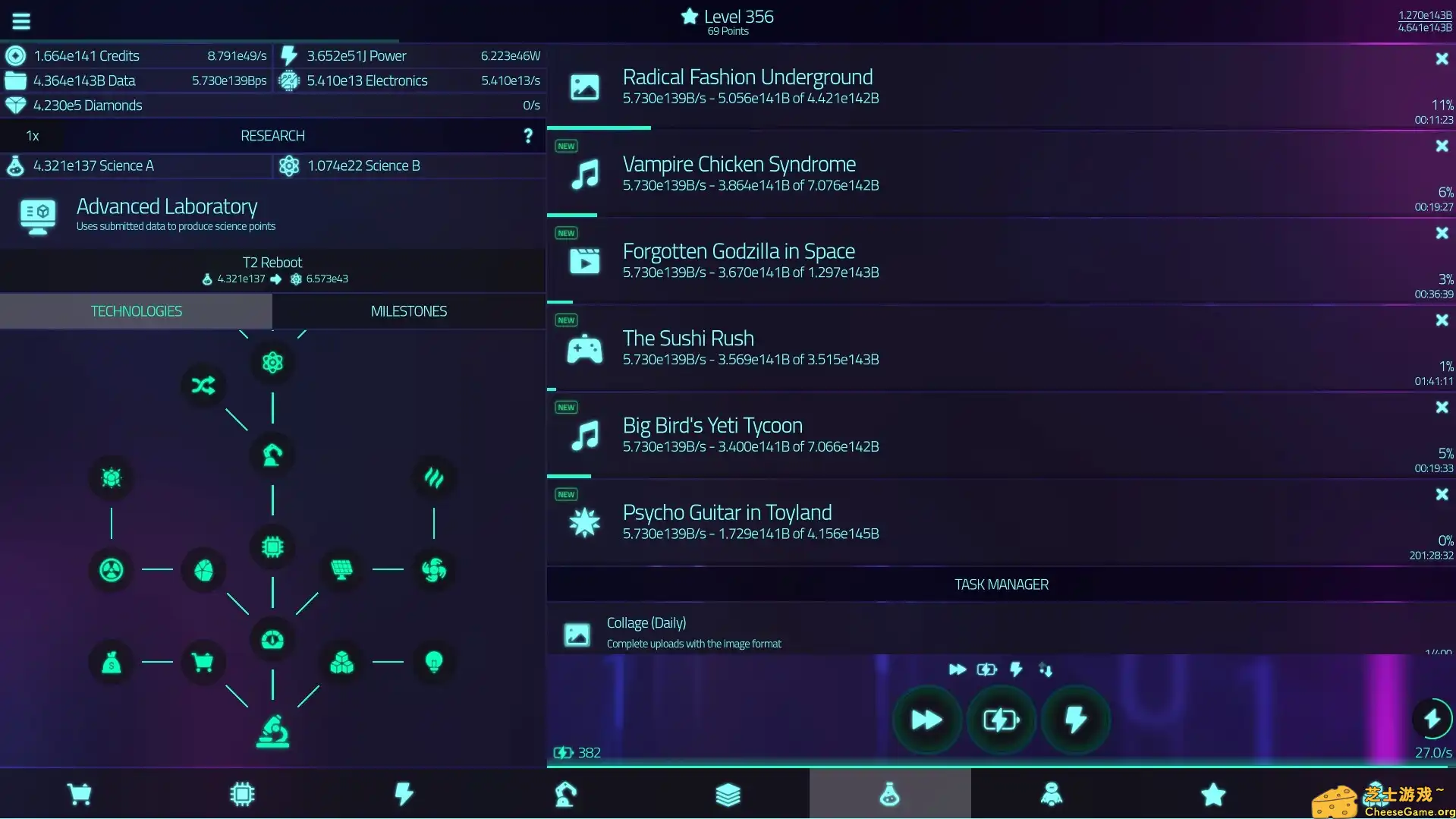Open the shop via the shopping cart icon
This screenshot has height=819, width=1456.
coord(80,794)
